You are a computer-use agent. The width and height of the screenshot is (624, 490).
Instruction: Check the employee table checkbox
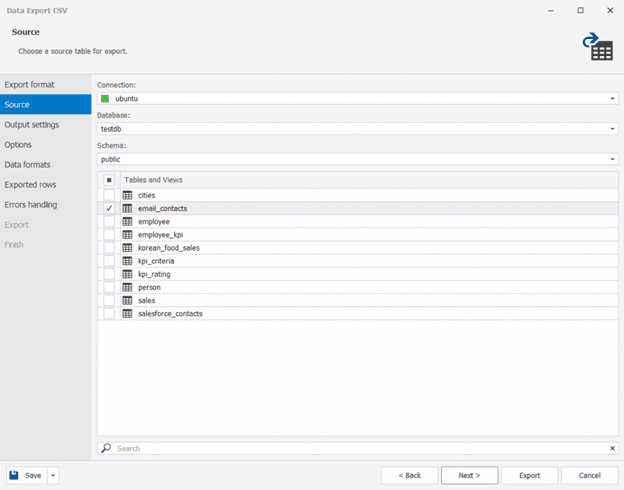tap(109, 221)
